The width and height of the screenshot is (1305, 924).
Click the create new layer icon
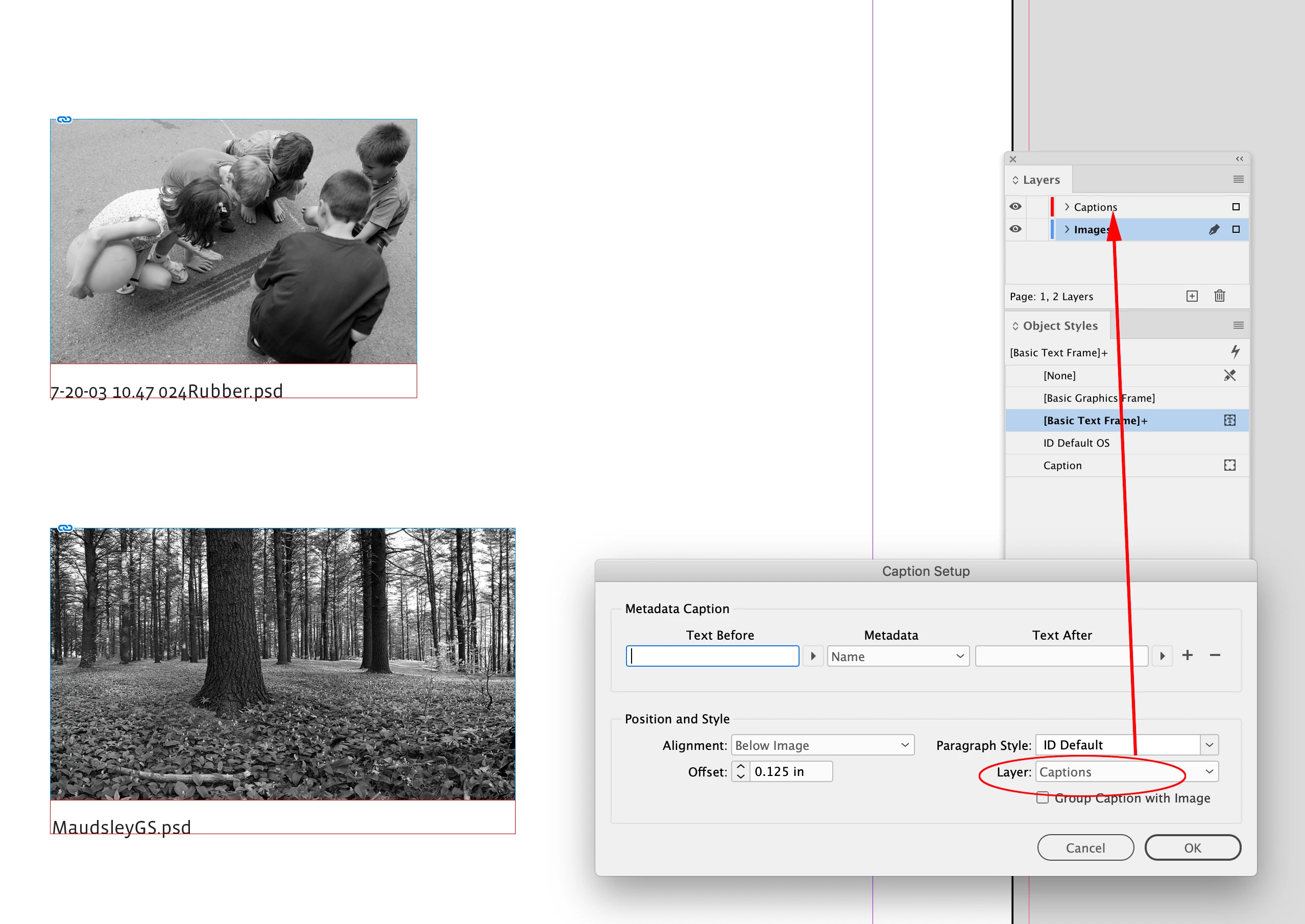point(1192,296)
